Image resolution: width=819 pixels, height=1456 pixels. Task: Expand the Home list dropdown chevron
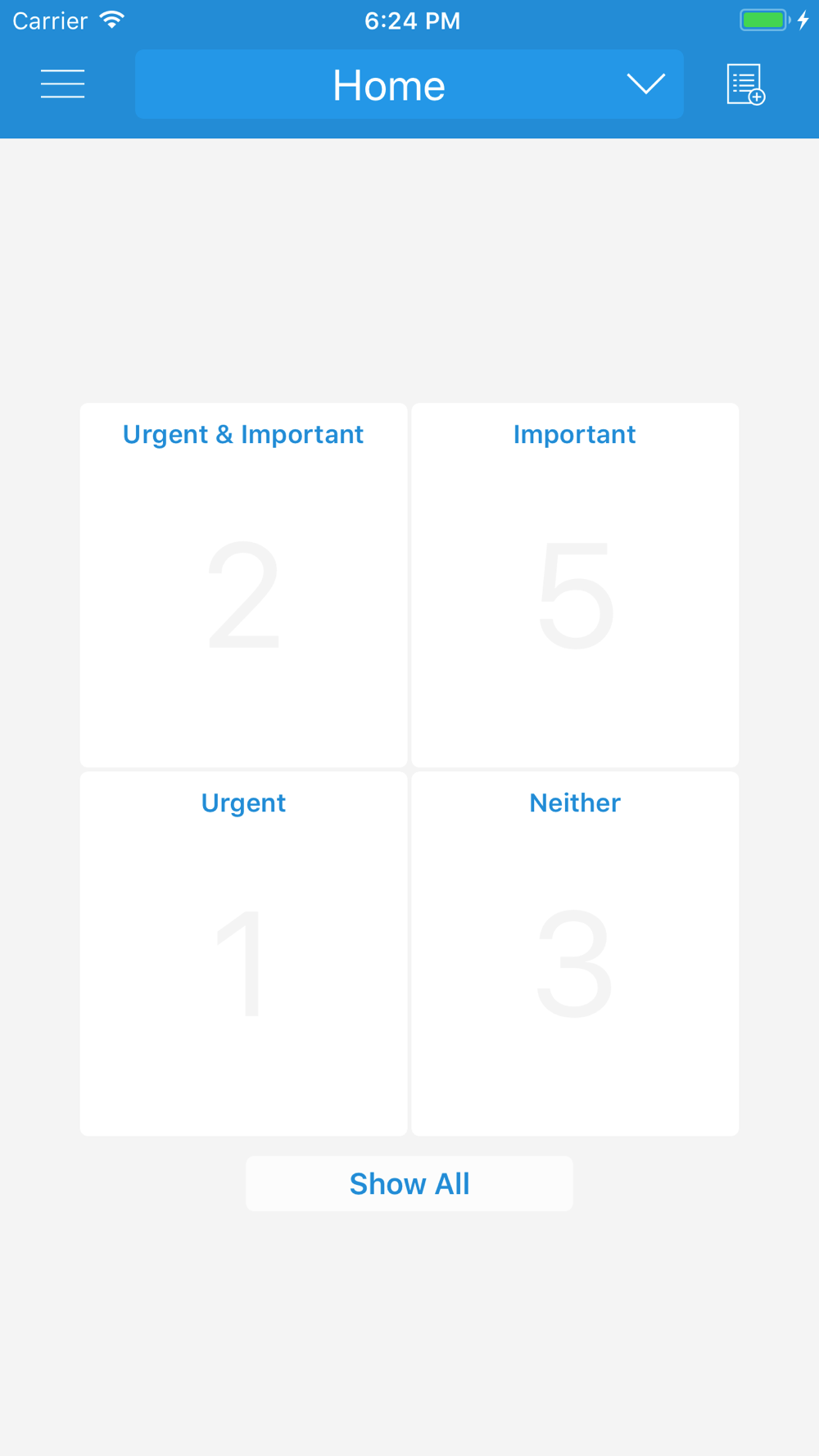[x=646, y=84]
